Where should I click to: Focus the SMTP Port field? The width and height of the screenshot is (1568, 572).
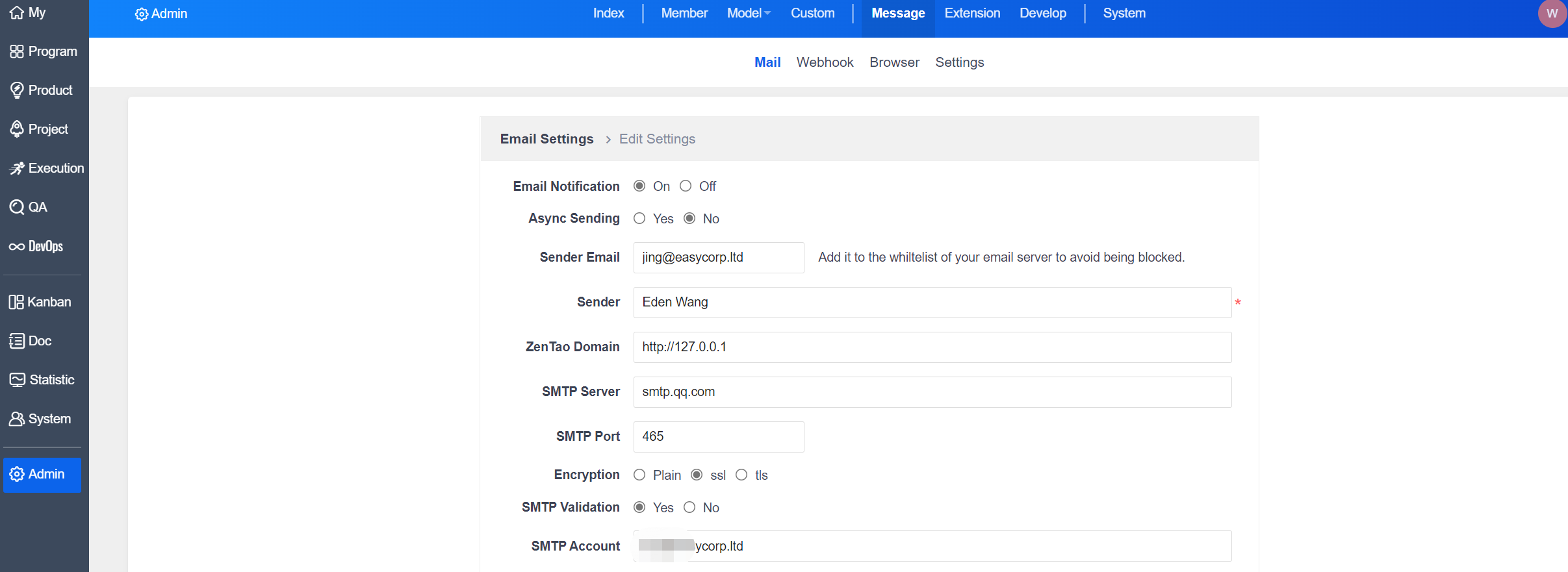[719, 437]
